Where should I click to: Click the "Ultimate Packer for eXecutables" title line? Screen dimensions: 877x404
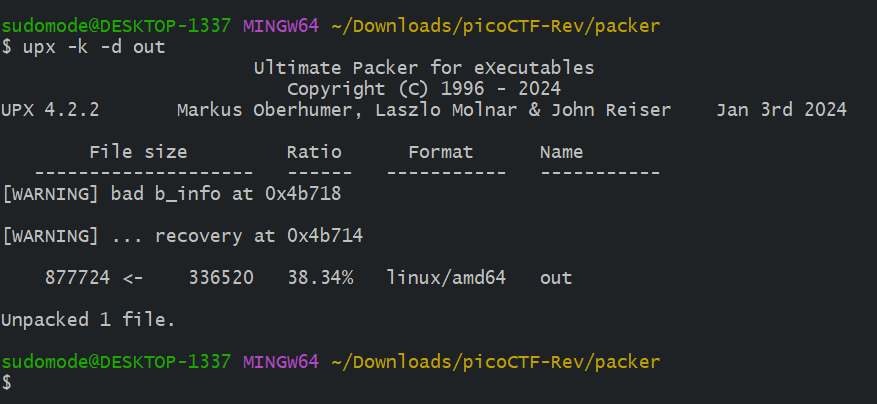424,68
